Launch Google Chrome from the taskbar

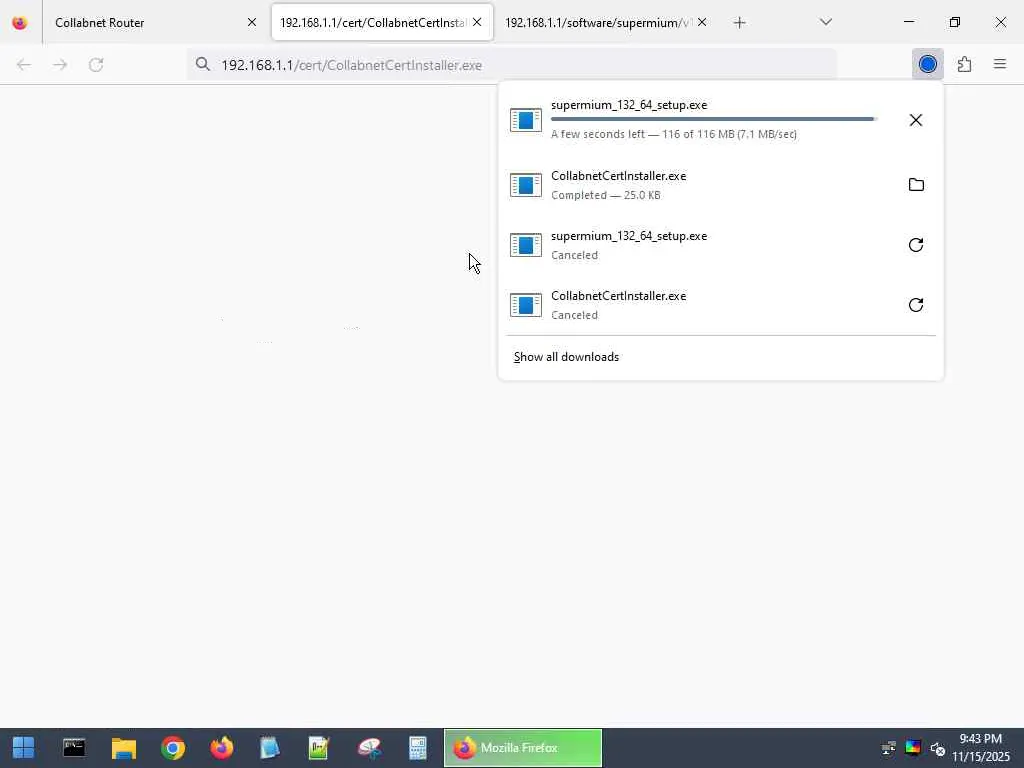point(173,748)
